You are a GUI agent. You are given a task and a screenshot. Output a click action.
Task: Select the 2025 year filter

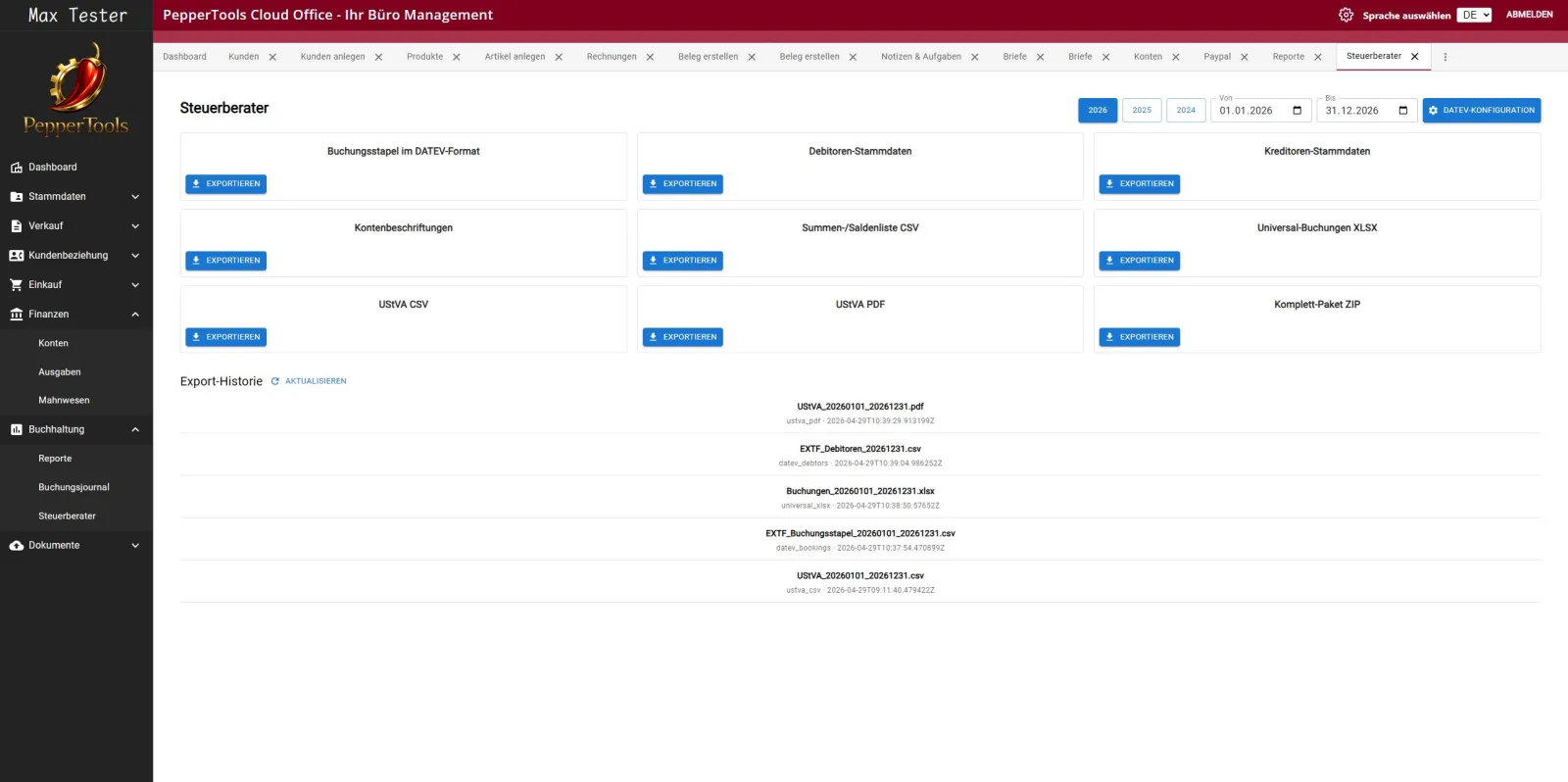[1142, 111]
